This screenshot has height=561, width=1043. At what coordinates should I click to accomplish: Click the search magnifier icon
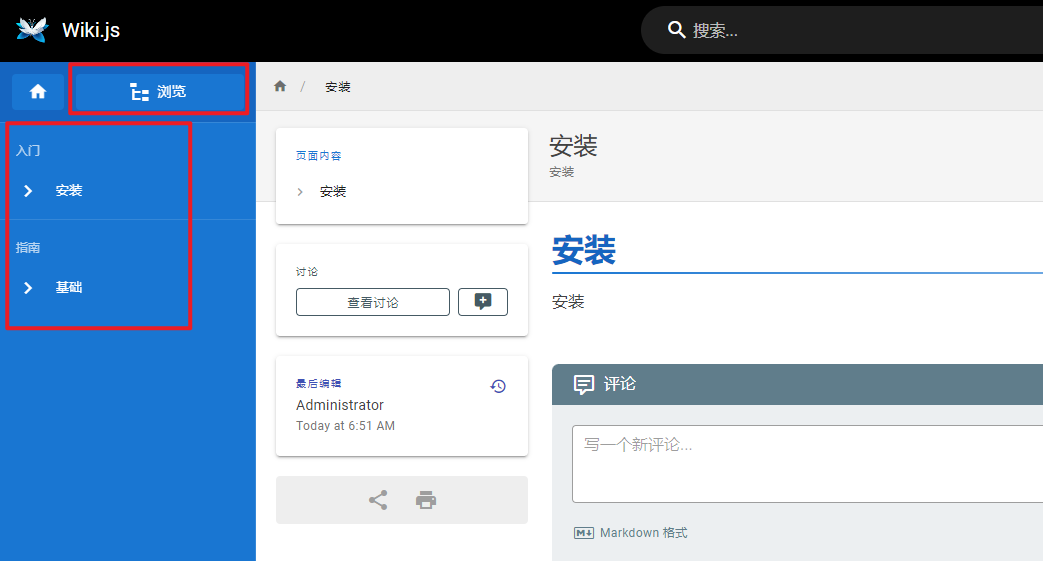click(676, 30)
